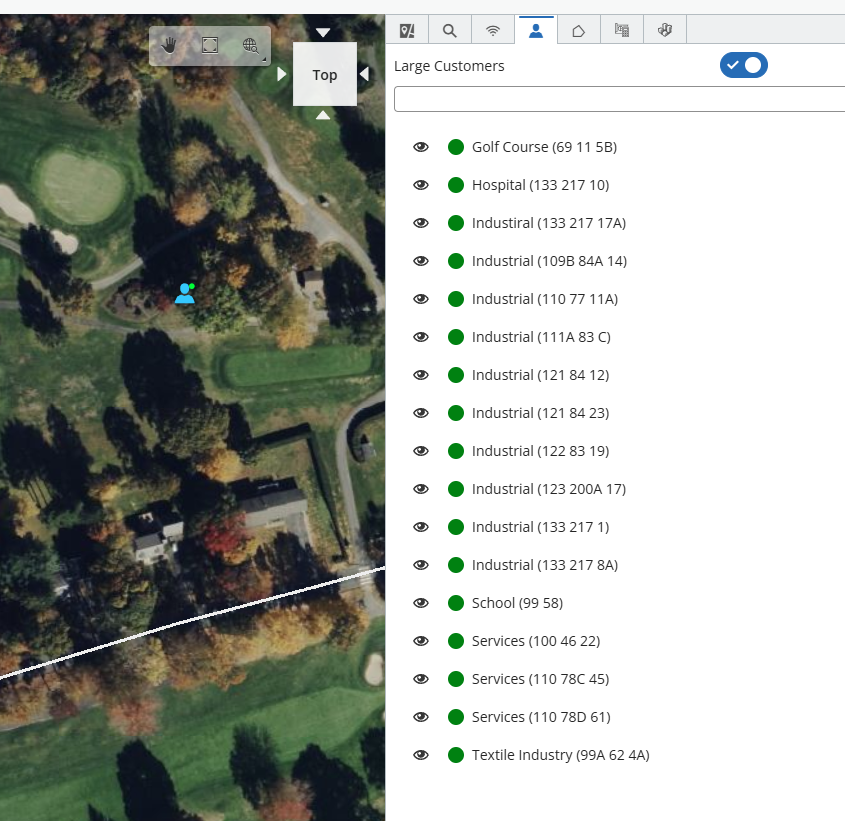Image resolution: width=845 pixels, height=821 pixels.
Task: Open the map alerts tab
Action: pyautogui.click(x=407, y=30)
